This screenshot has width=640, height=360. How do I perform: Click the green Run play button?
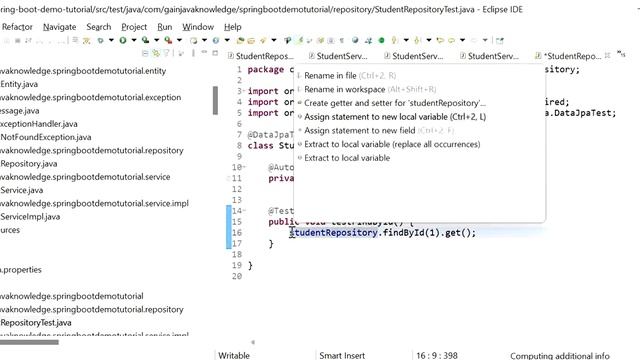click(123, 40)
